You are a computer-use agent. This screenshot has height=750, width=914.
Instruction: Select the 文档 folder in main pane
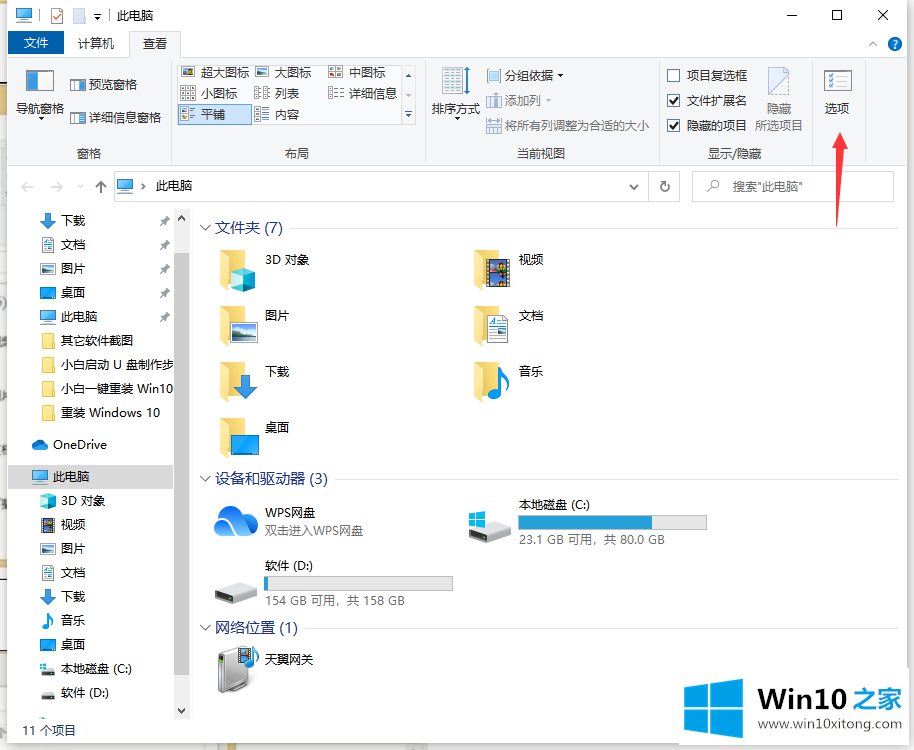[510, 325]
